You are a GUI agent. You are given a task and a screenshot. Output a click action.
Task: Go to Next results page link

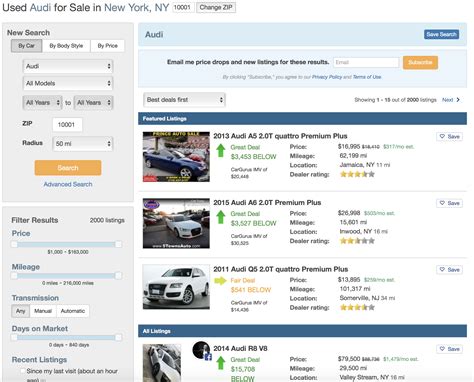pyautogui.click(x=447, y=100)
